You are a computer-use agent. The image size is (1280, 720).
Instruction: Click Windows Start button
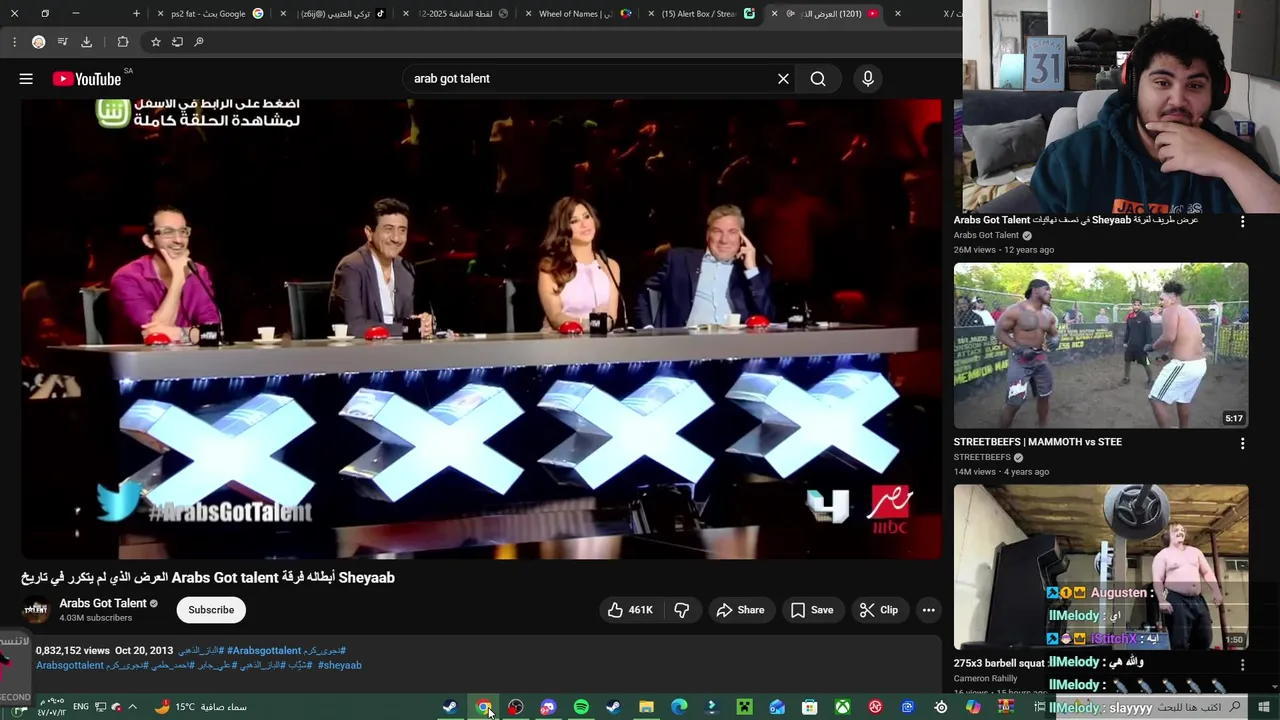tap(1263, 707)
